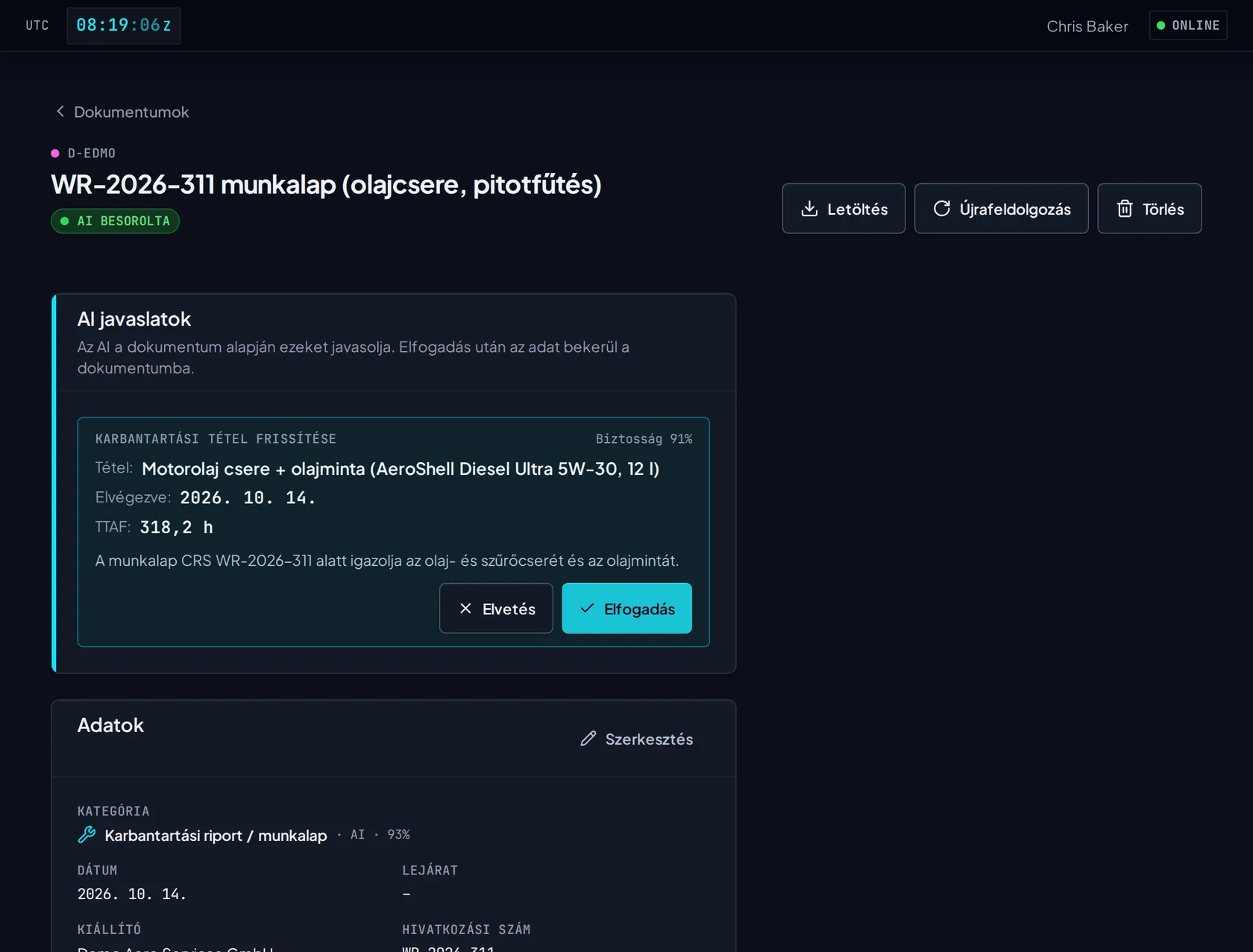This screenshot has height=952, width=1253.
Task: Click the AI BESOROLTA status badge
Action: tap(115, 221)
